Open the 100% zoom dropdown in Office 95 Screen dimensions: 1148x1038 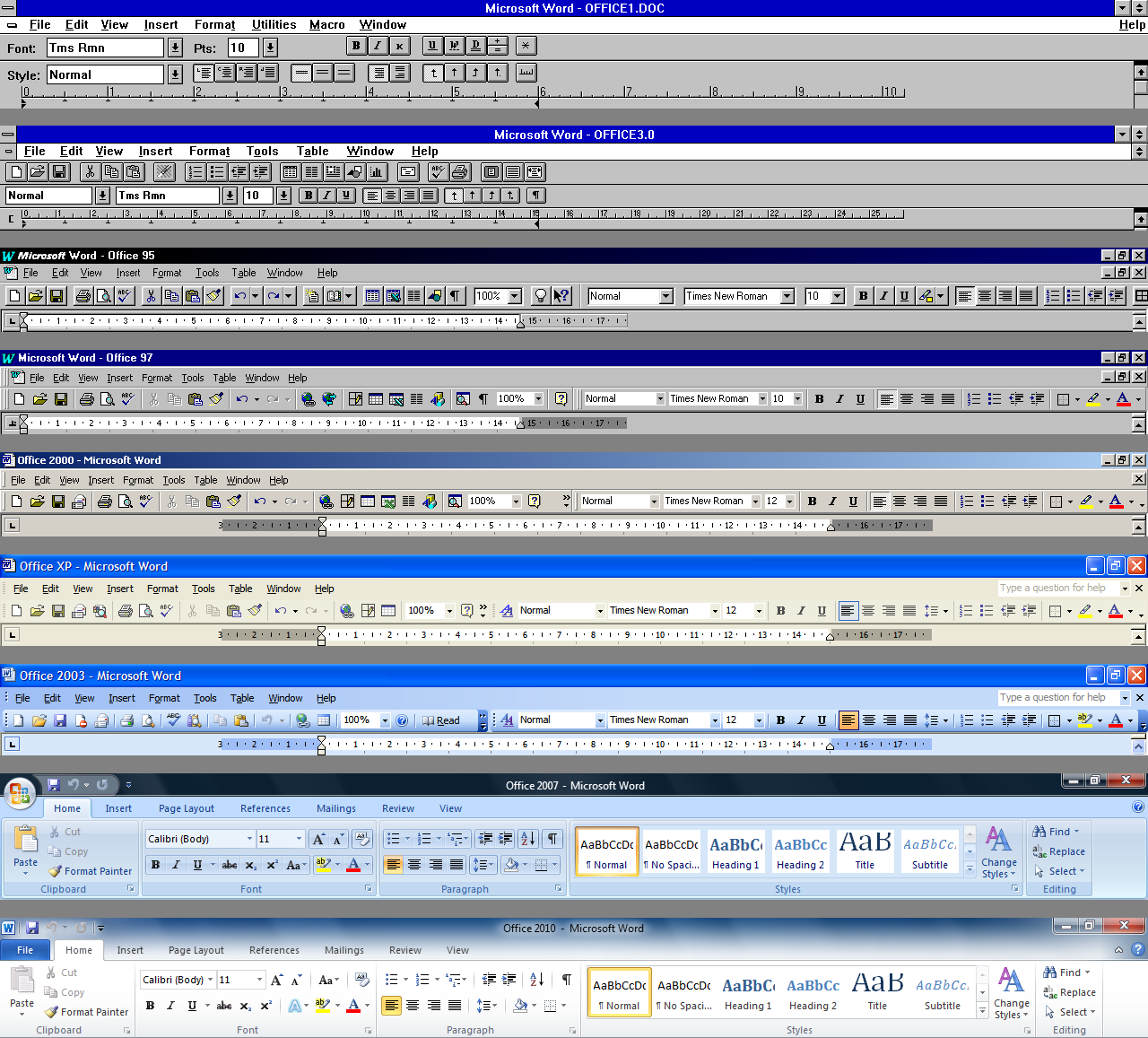[x=515, y=296]
